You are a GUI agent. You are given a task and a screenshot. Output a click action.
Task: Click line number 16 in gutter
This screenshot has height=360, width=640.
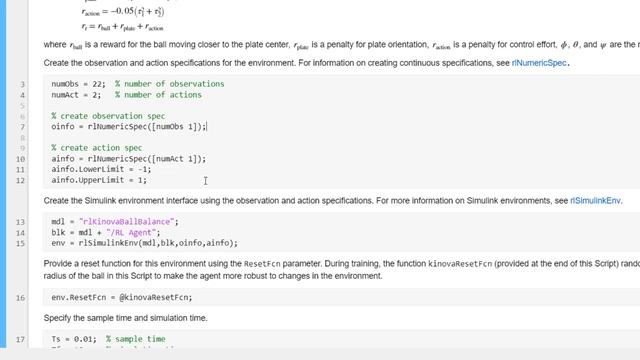point(20,298)
